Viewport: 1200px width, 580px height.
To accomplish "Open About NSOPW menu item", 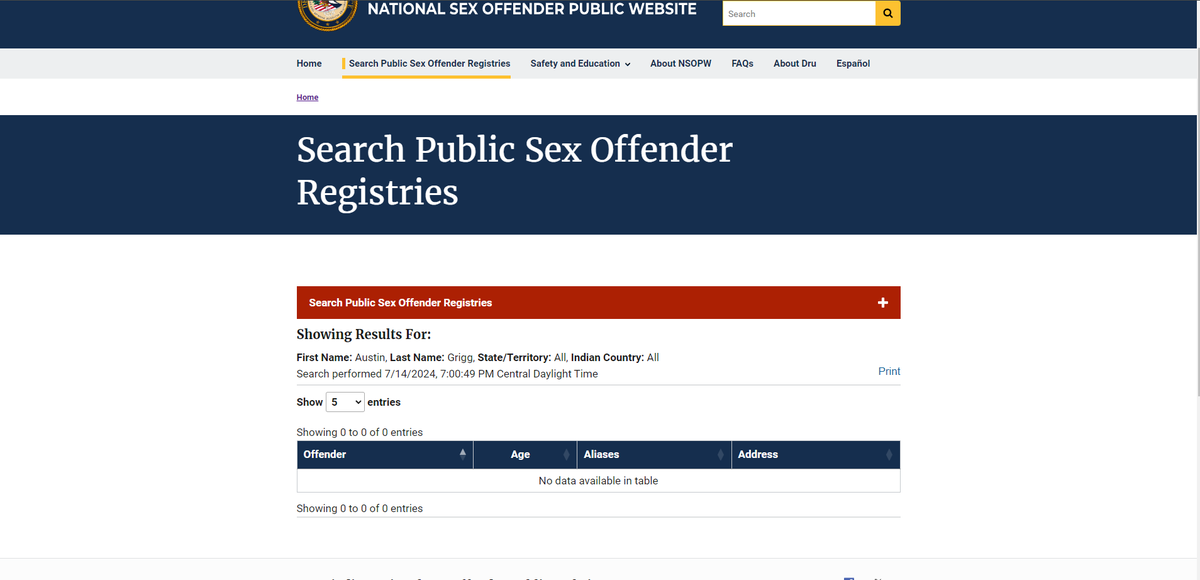I will [681, 64].
